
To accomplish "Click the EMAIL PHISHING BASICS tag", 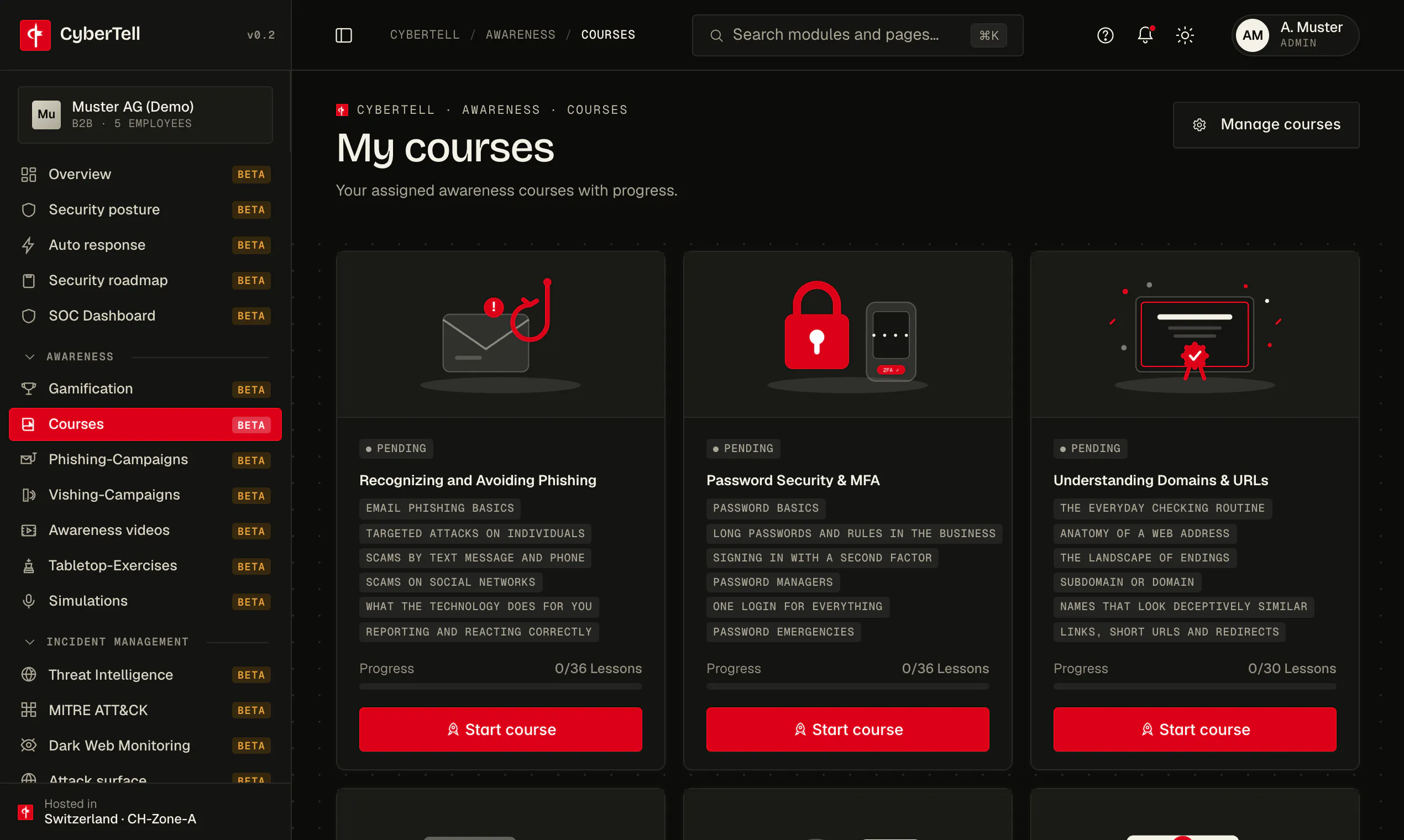I will (x=440, y=508).
